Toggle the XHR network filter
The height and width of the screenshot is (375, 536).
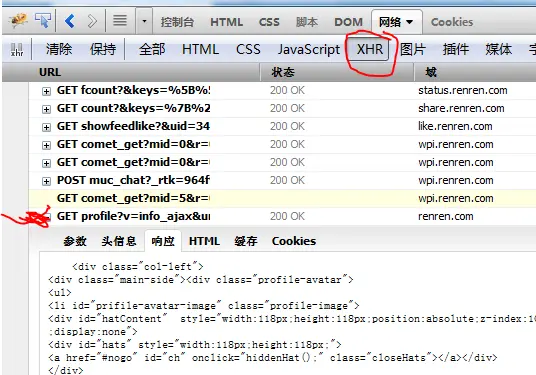point(370,49)
